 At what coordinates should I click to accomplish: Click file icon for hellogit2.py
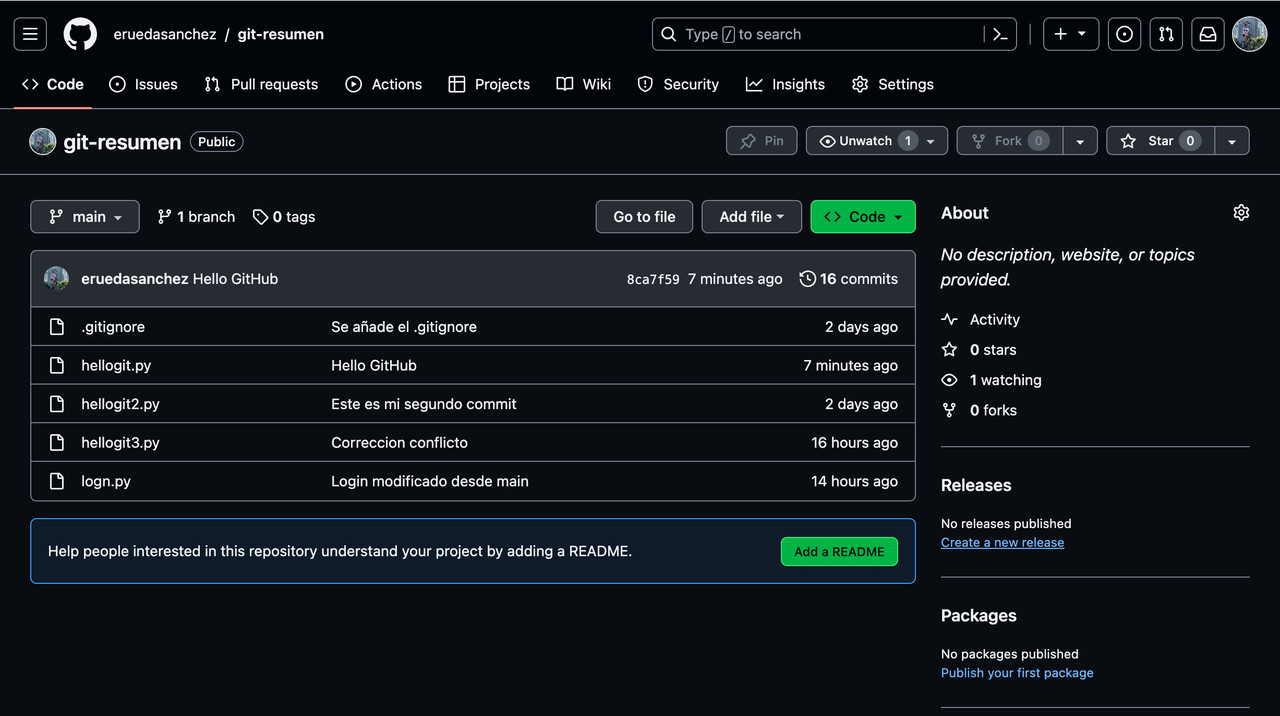click(57, 404)
